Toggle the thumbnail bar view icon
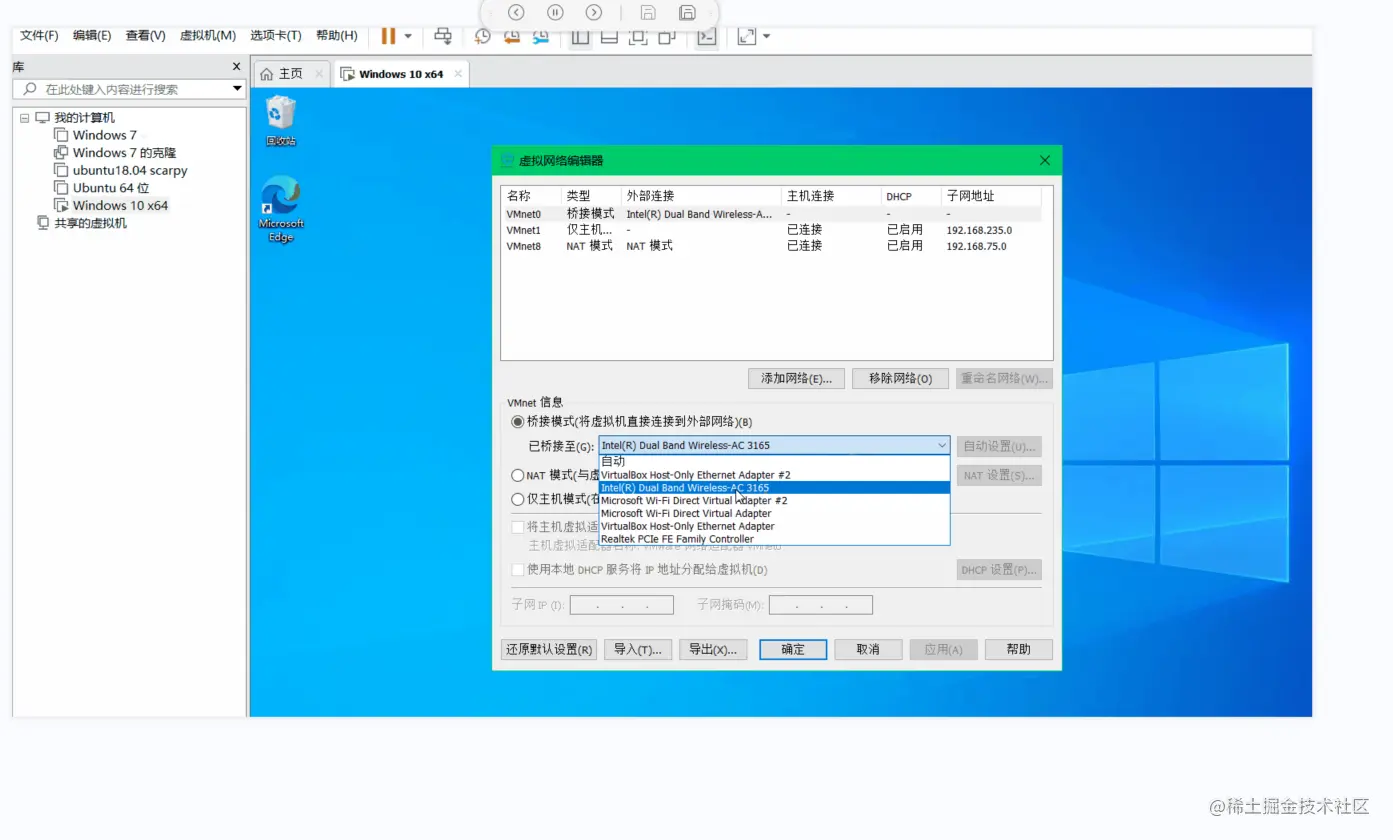1393x840 pixels. (x=609, y=37)
